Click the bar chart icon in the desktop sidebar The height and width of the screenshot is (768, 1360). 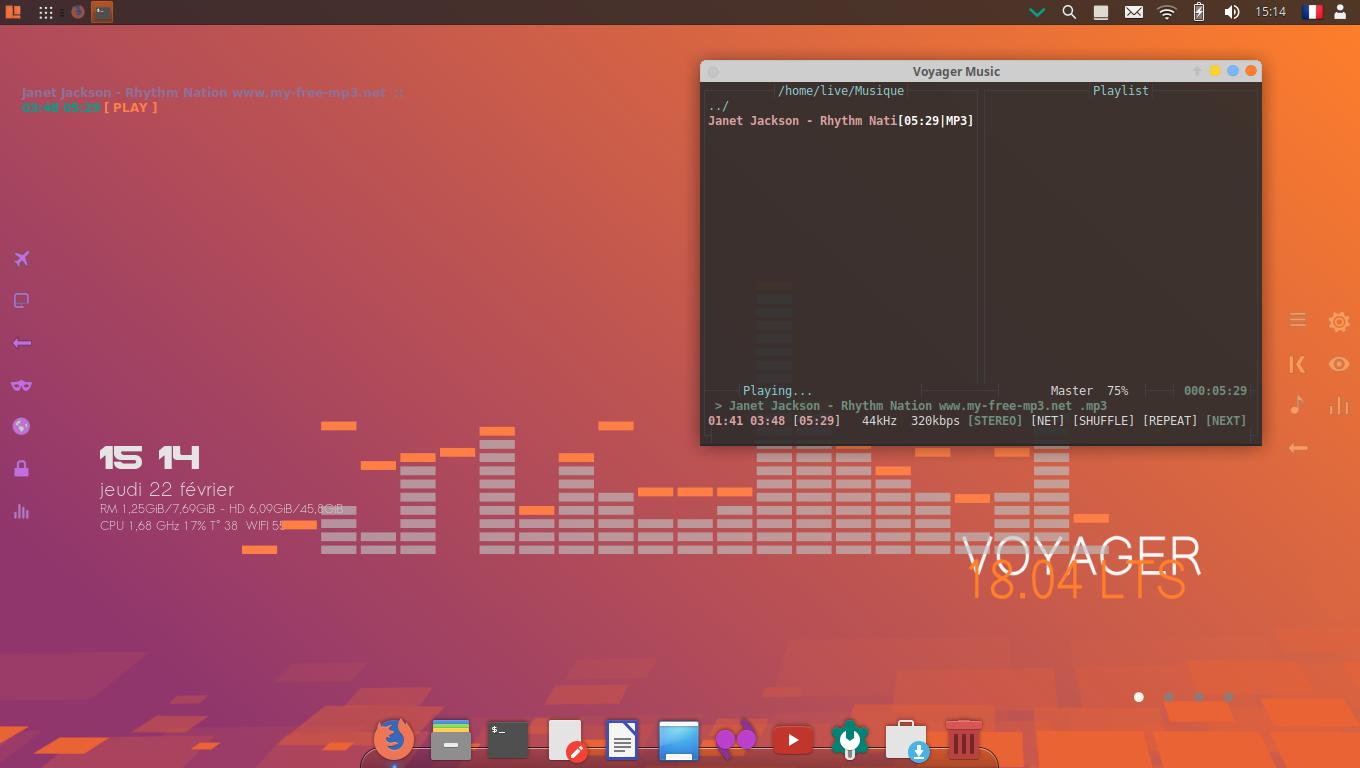21,511
